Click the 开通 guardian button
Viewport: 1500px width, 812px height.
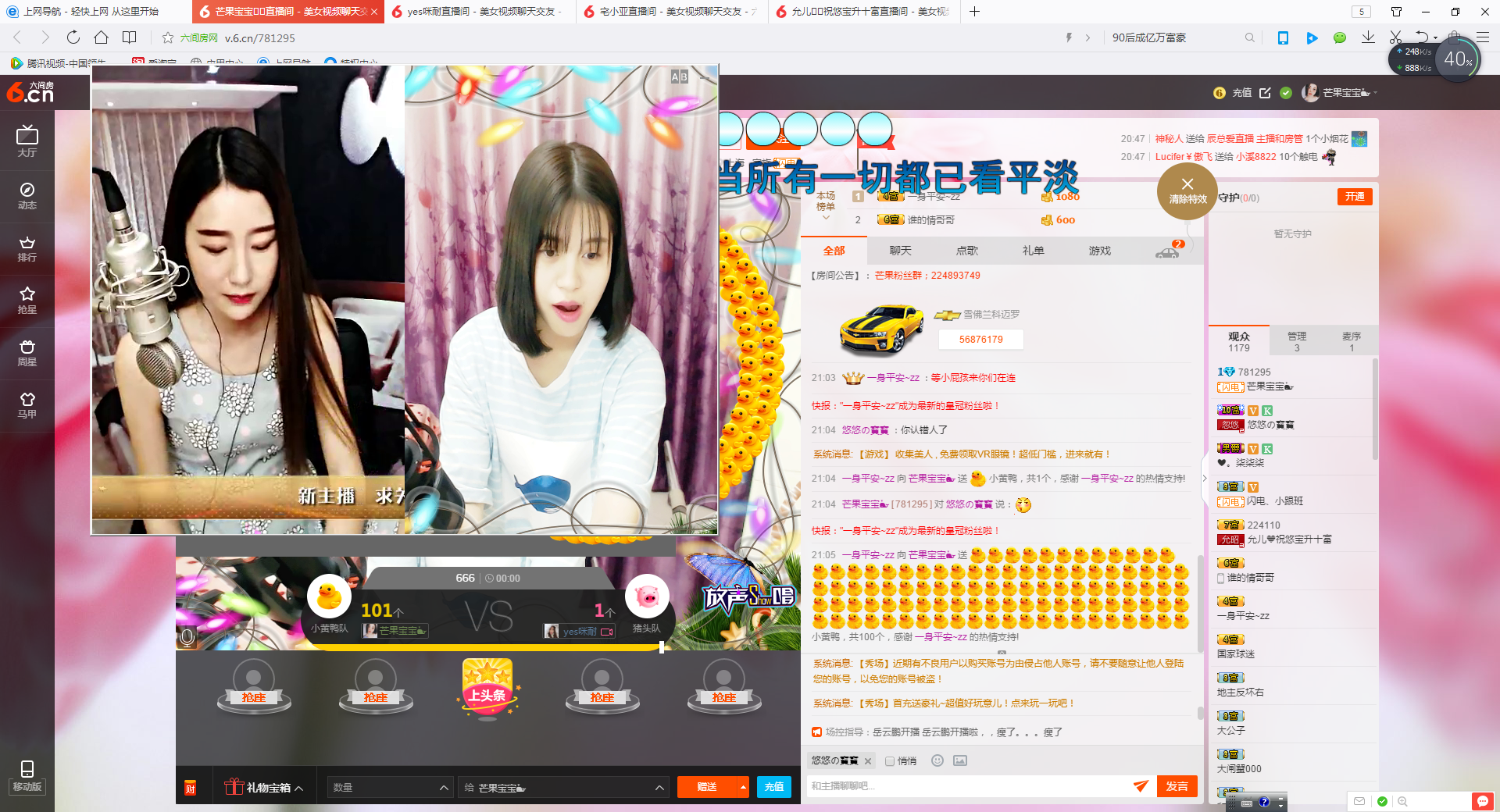tap(1355, 197)
